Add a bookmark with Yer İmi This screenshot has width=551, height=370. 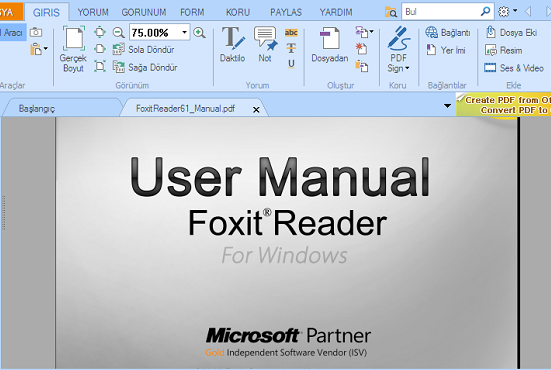click(446, 50)
